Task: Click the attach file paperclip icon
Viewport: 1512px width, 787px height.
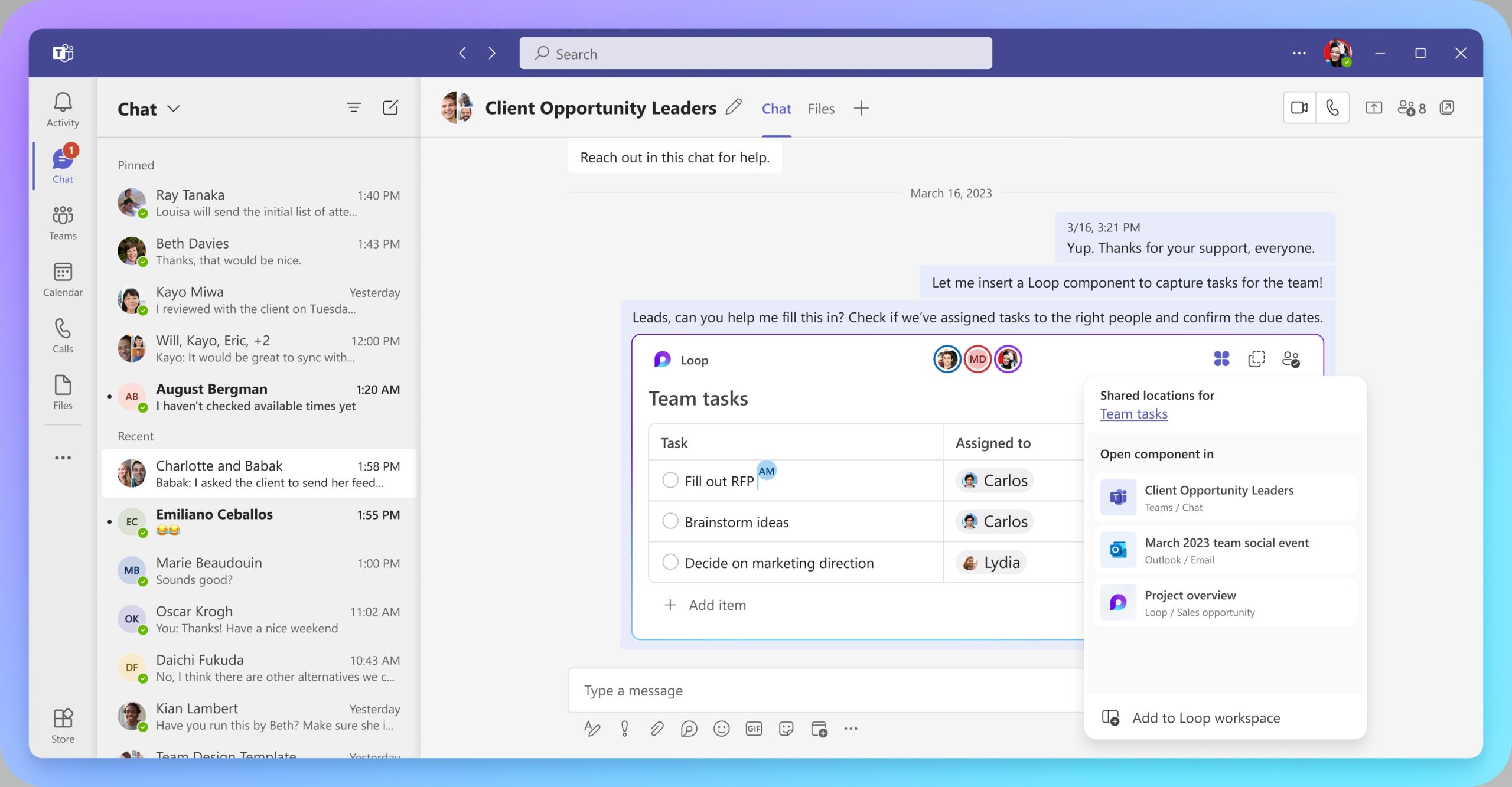Action: [x=657, y=729]
